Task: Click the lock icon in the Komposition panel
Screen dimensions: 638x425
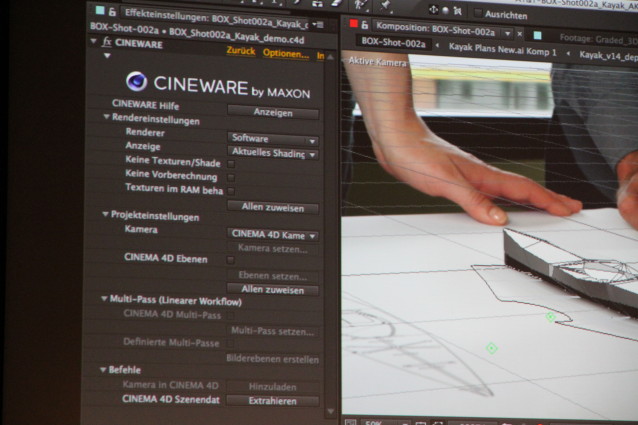Action: 365,25
